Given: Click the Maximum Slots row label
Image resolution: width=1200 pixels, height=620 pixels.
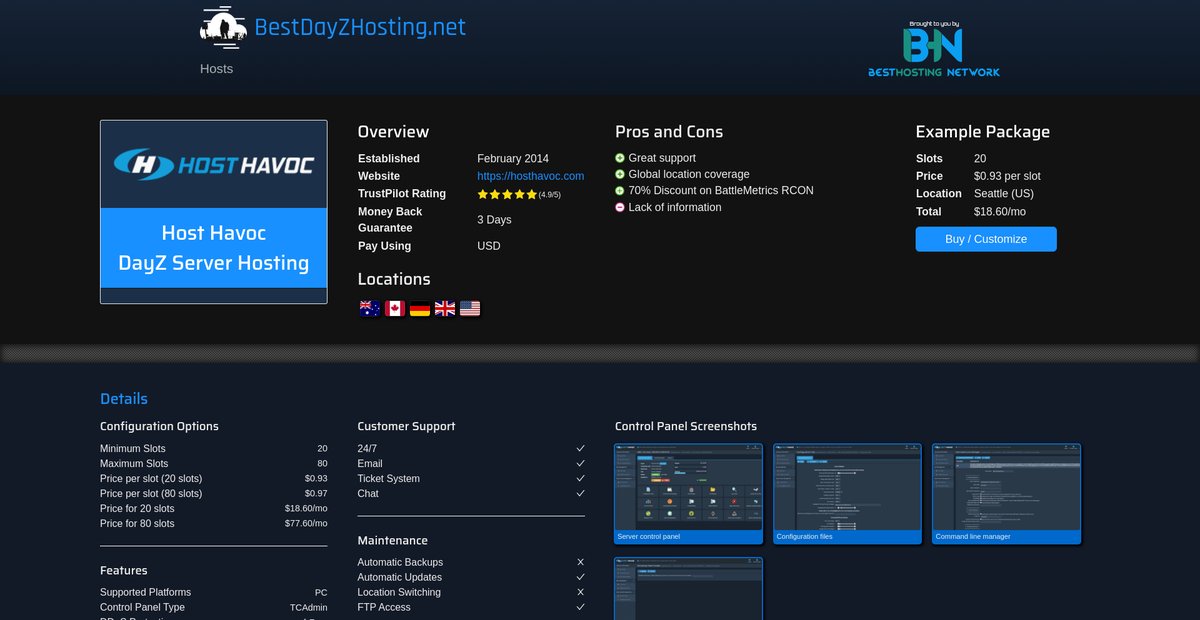Looking at the screenshot, I should pyautogui.click(x=134, y=464).
